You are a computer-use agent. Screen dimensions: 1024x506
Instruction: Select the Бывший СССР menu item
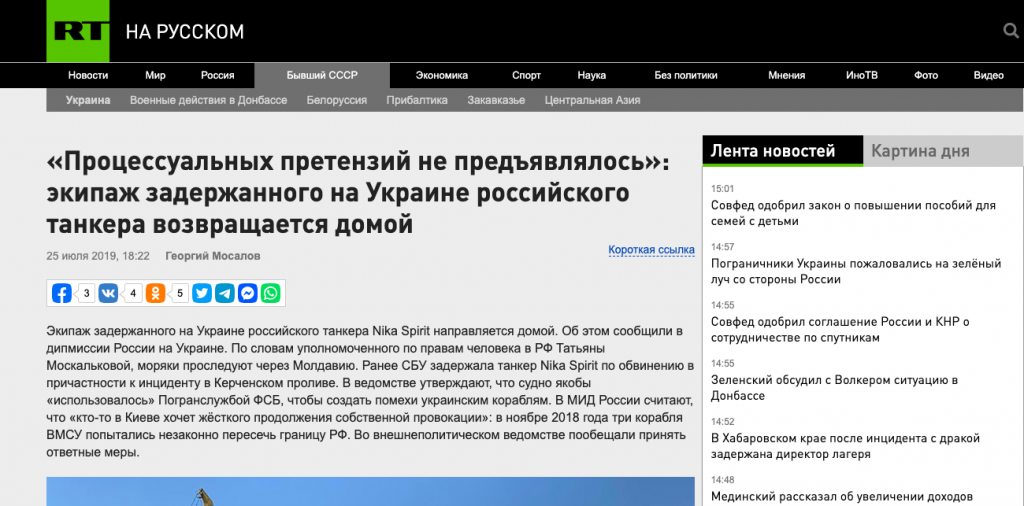[x=322, y=75]
